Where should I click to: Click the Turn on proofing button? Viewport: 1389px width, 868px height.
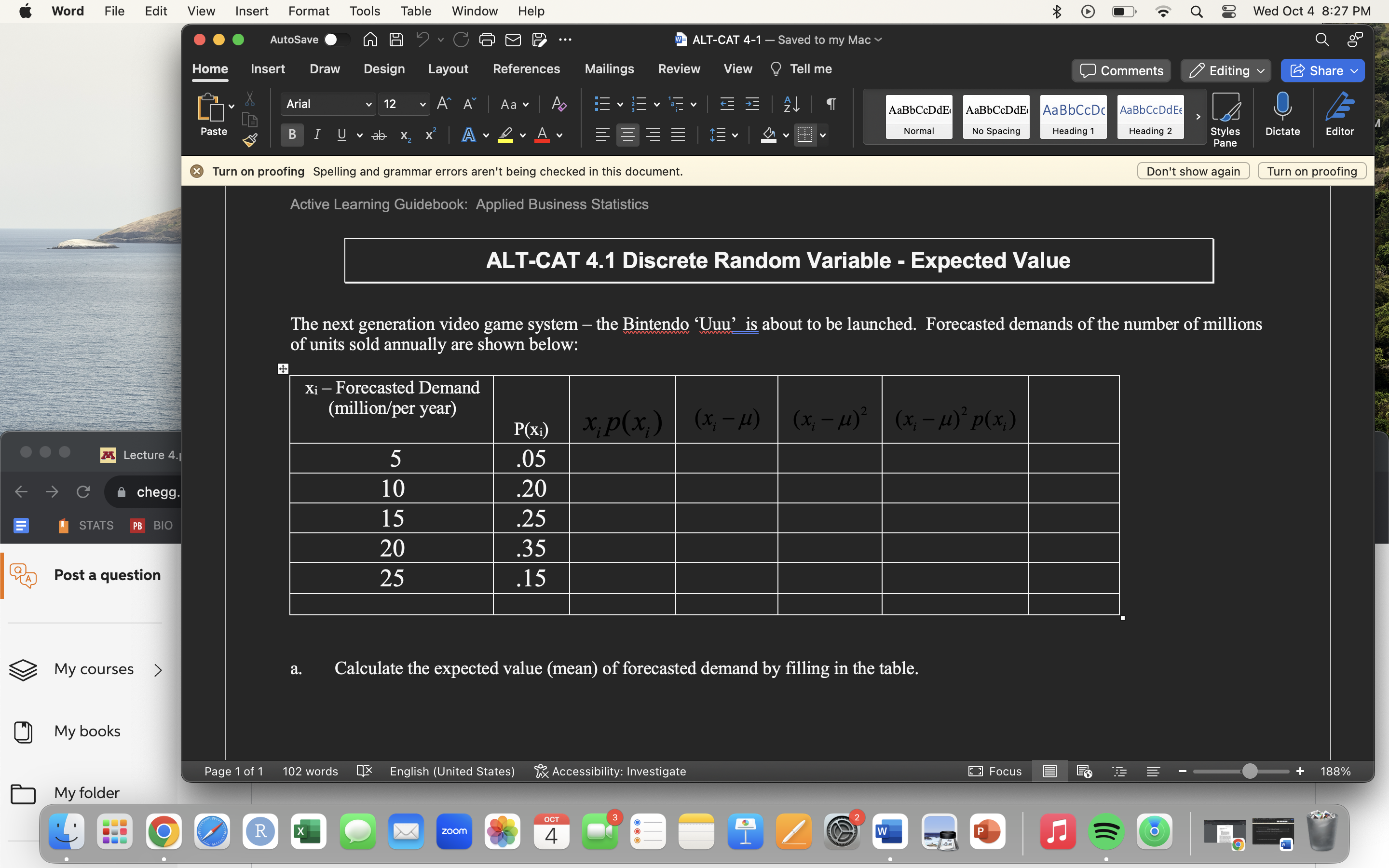(1311, 171)
